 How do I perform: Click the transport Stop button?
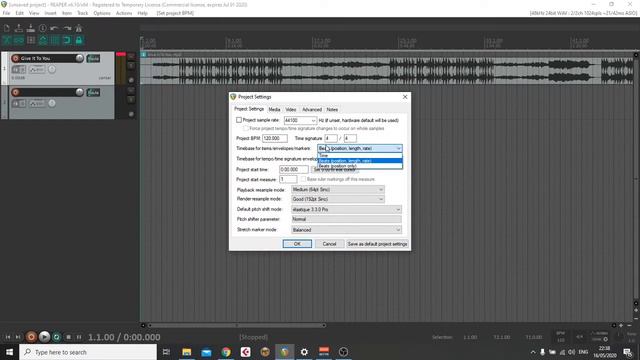pyautogui.click(x=68, y=337)
